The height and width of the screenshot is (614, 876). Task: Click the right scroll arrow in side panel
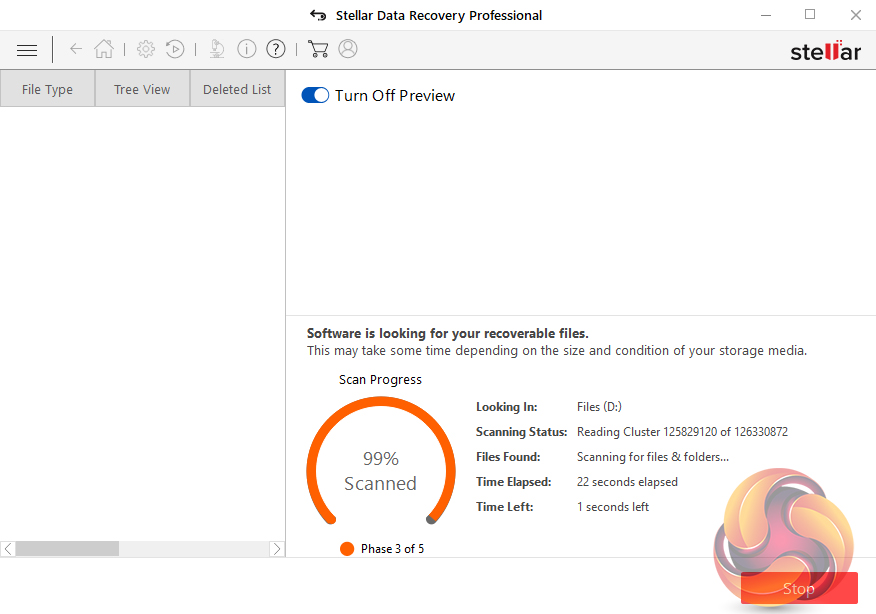tap(277, 549)
